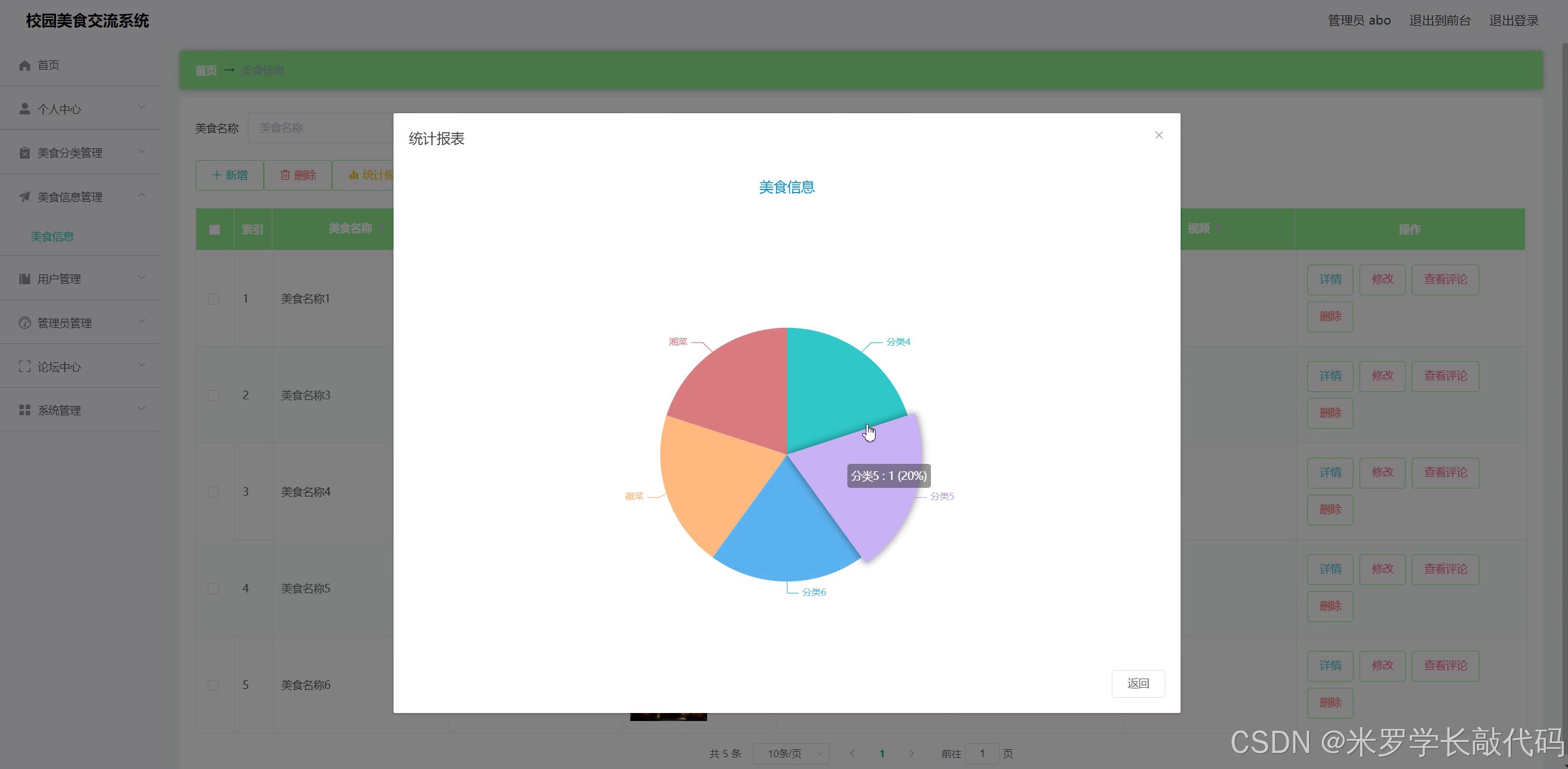This screenshot has height=769, width=1568.
Task: Tick the checkbox for 美食名称1 row
Action: click(213, 299)
